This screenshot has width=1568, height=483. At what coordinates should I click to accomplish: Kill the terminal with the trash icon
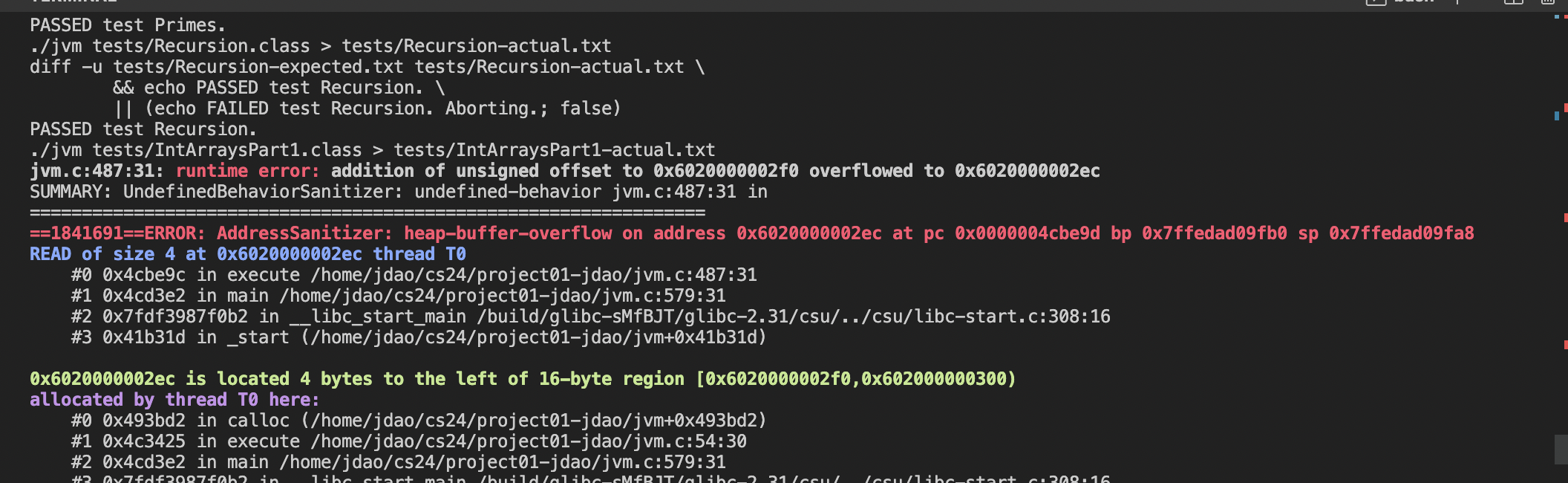tap(1548, 2)
